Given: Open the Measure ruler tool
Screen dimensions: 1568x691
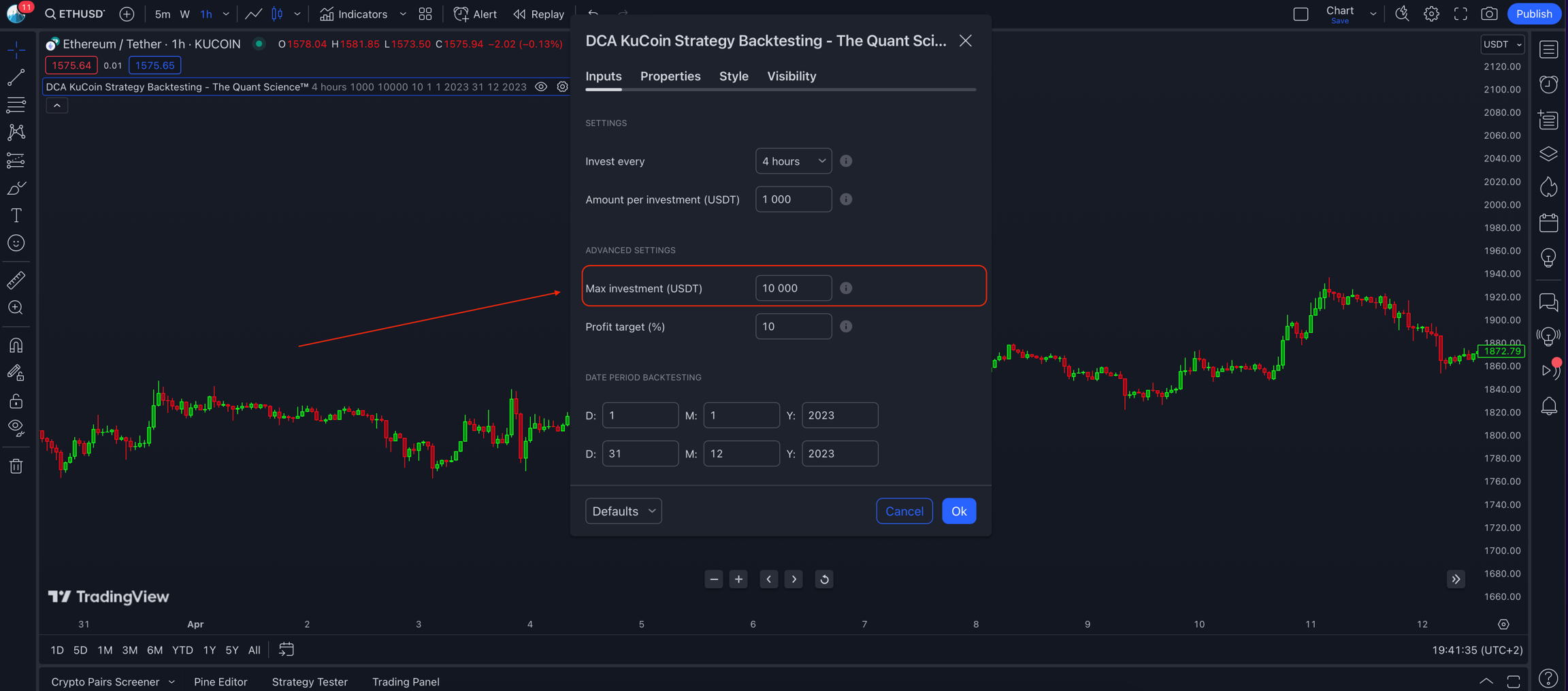Looking at the screenshot, I should point(16,280).
